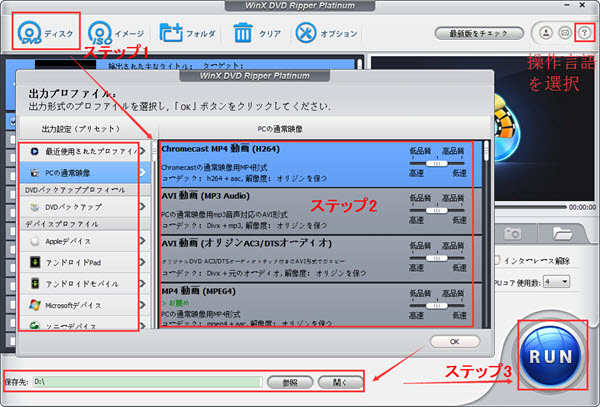Expand the Appleデバイス preset category

pyautogui.click(x=80, y=241)
